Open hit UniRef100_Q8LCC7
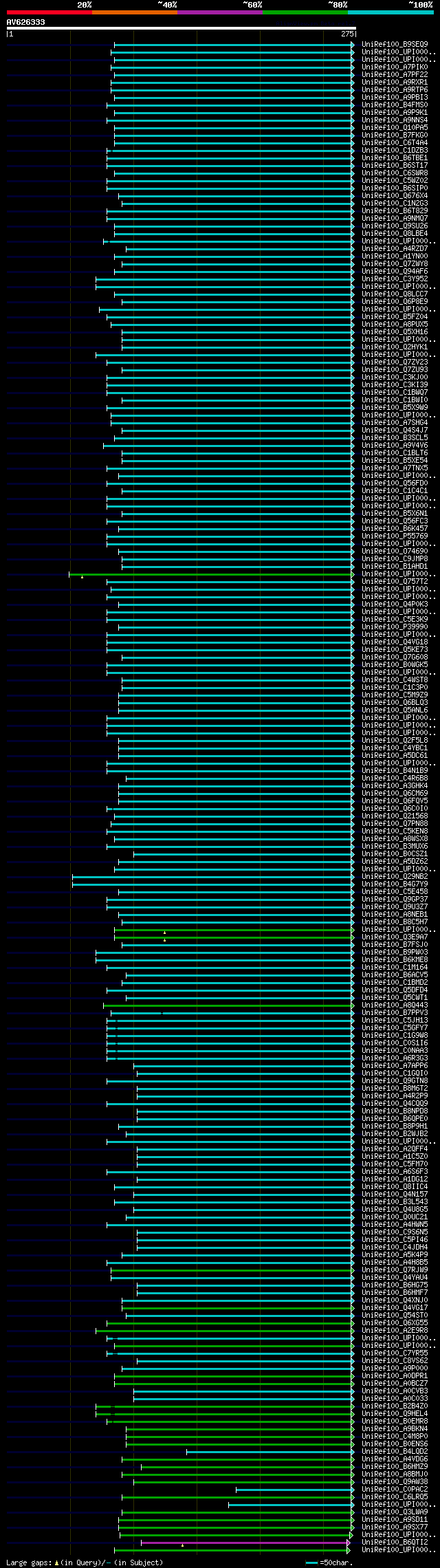440x1568 pixels. click(x=395, y=294)
